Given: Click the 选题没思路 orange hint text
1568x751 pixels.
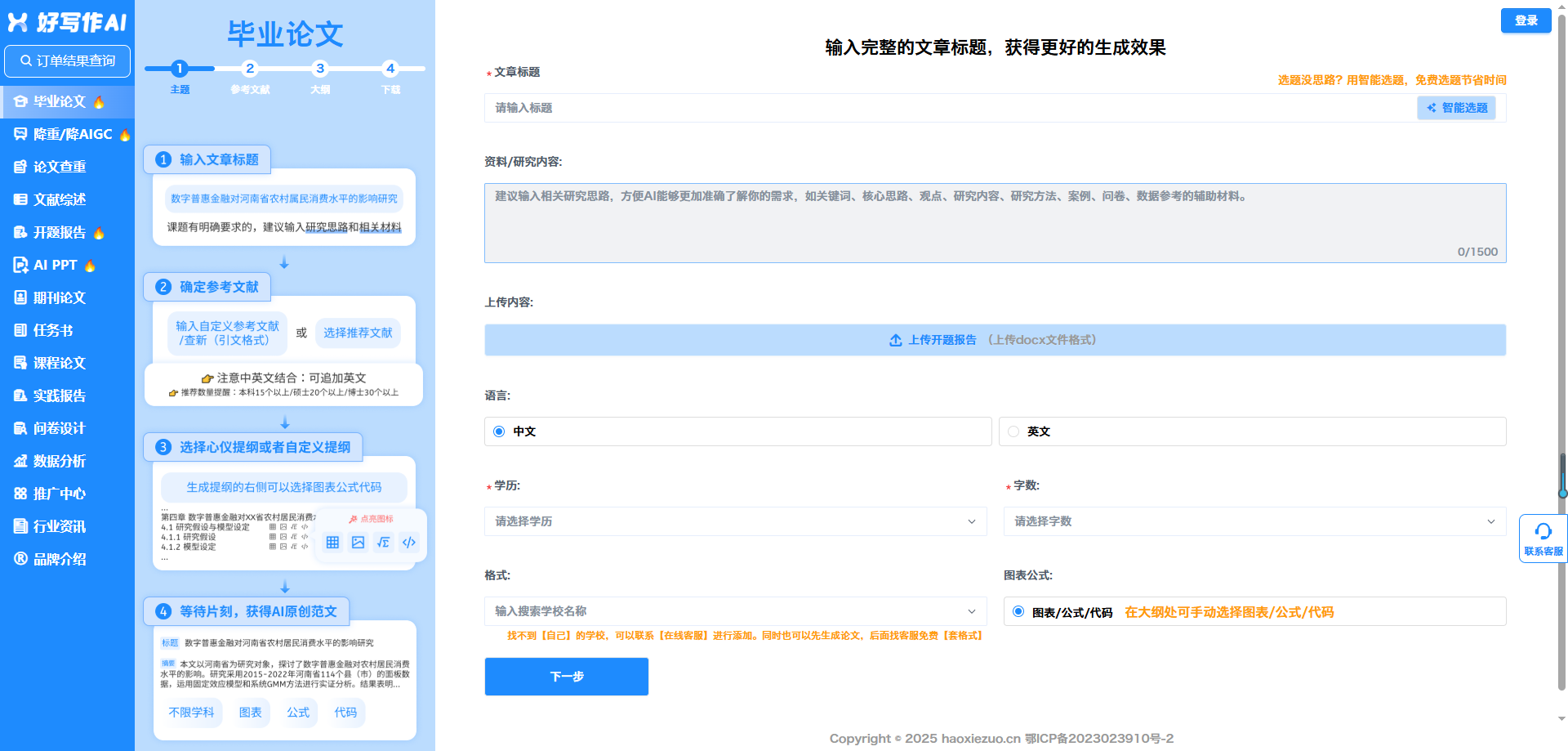Looking at the screenshot, I should point(1392,80).
